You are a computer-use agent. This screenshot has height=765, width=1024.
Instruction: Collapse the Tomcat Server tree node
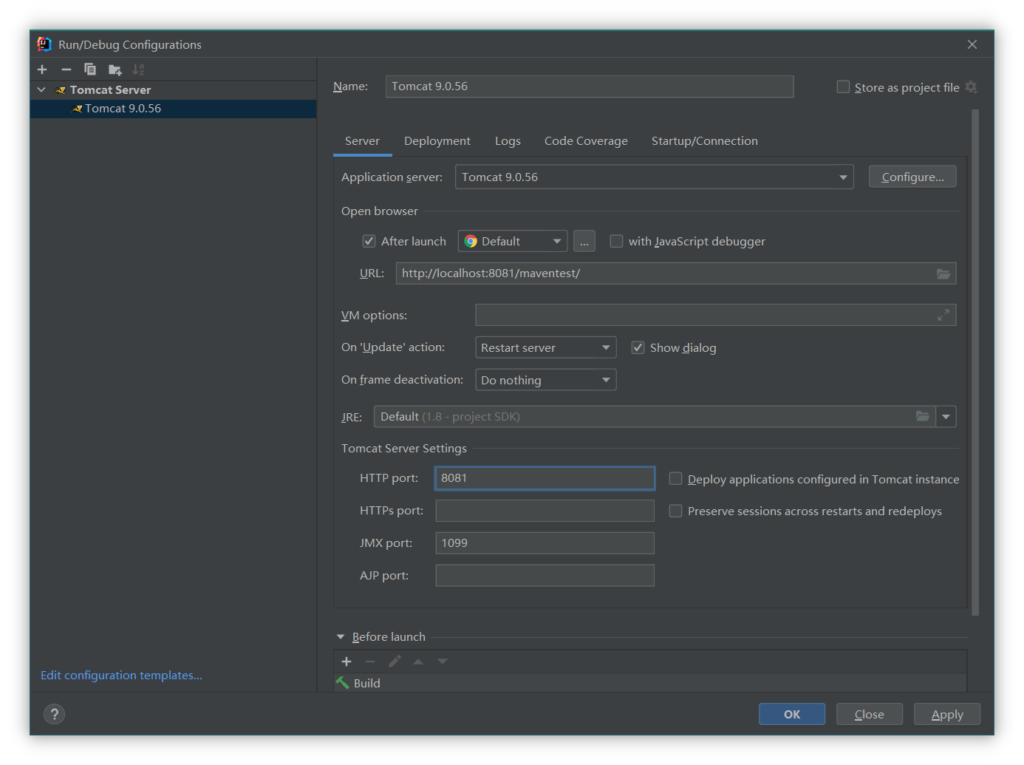[x=42, y=90]
